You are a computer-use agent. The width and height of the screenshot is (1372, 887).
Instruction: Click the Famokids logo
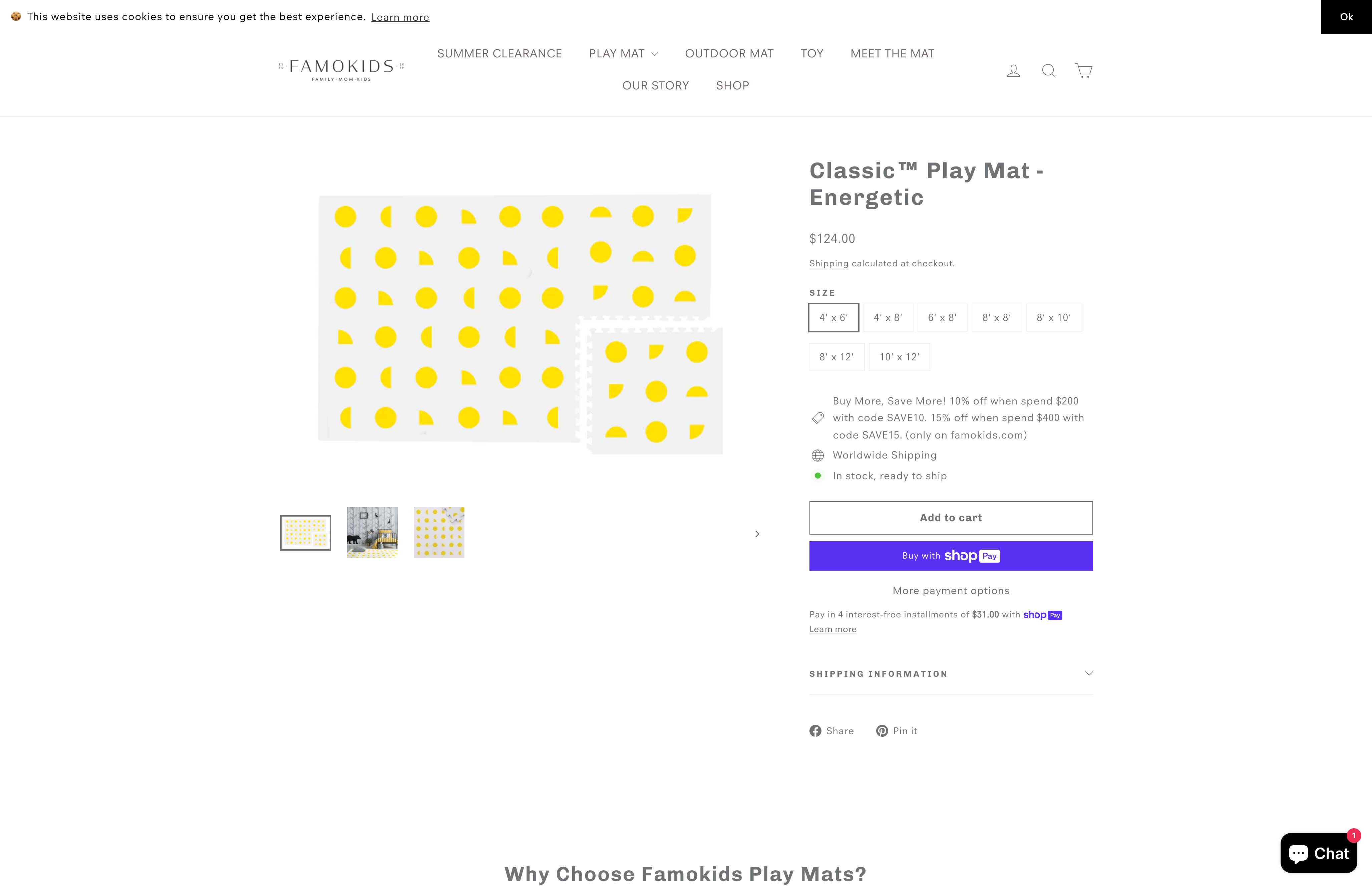[x=341, y=69]
